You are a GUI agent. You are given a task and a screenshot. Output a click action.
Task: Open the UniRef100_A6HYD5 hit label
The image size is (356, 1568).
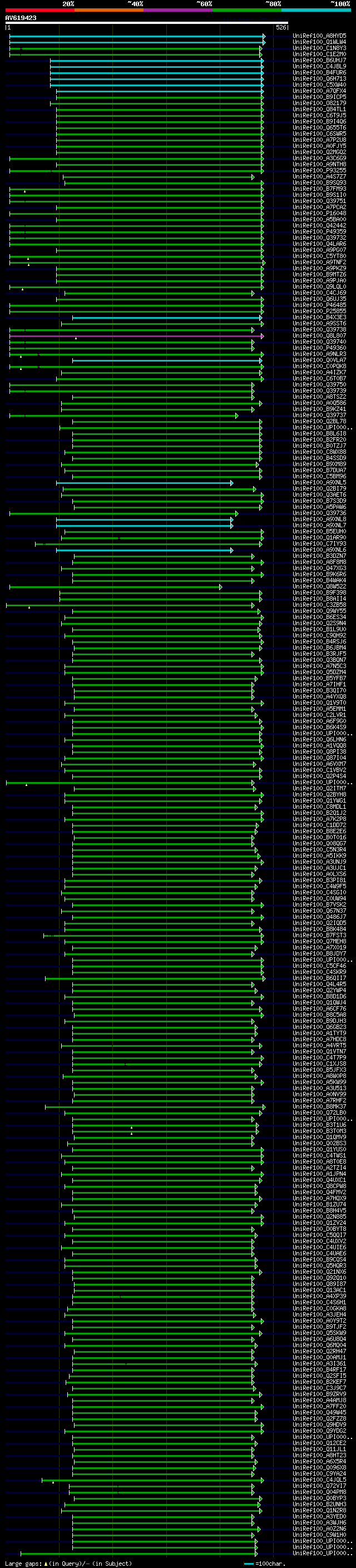pyautogui.click(x=319, y=36)
